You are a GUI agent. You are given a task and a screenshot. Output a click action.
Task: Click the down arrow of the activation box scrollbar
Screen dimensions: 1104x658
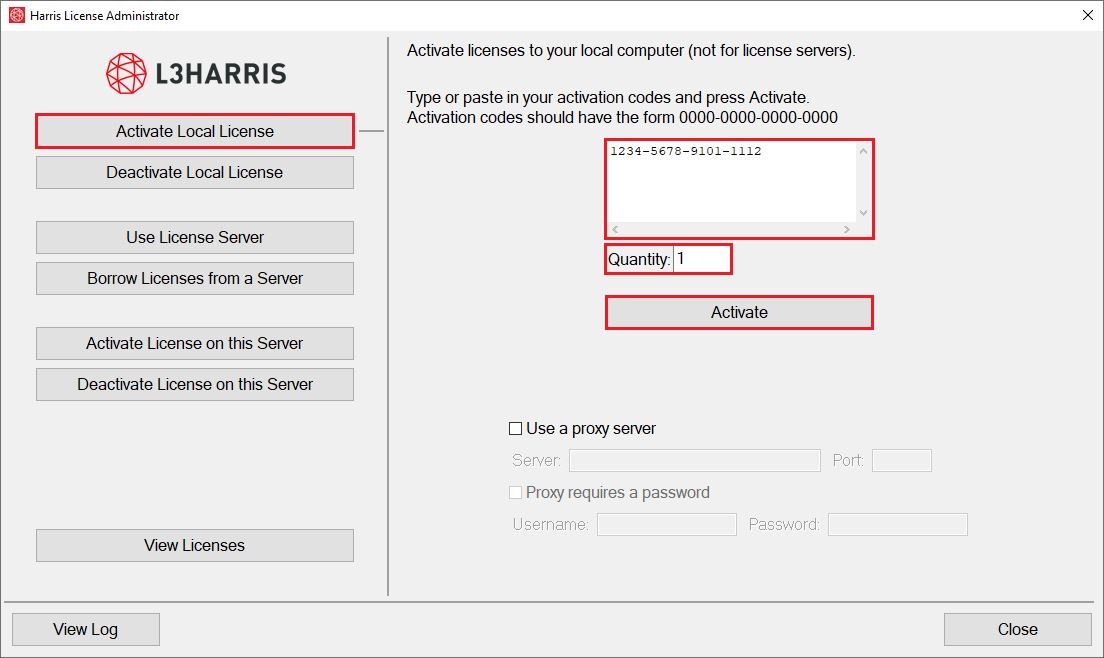click(x=864, y=213)
